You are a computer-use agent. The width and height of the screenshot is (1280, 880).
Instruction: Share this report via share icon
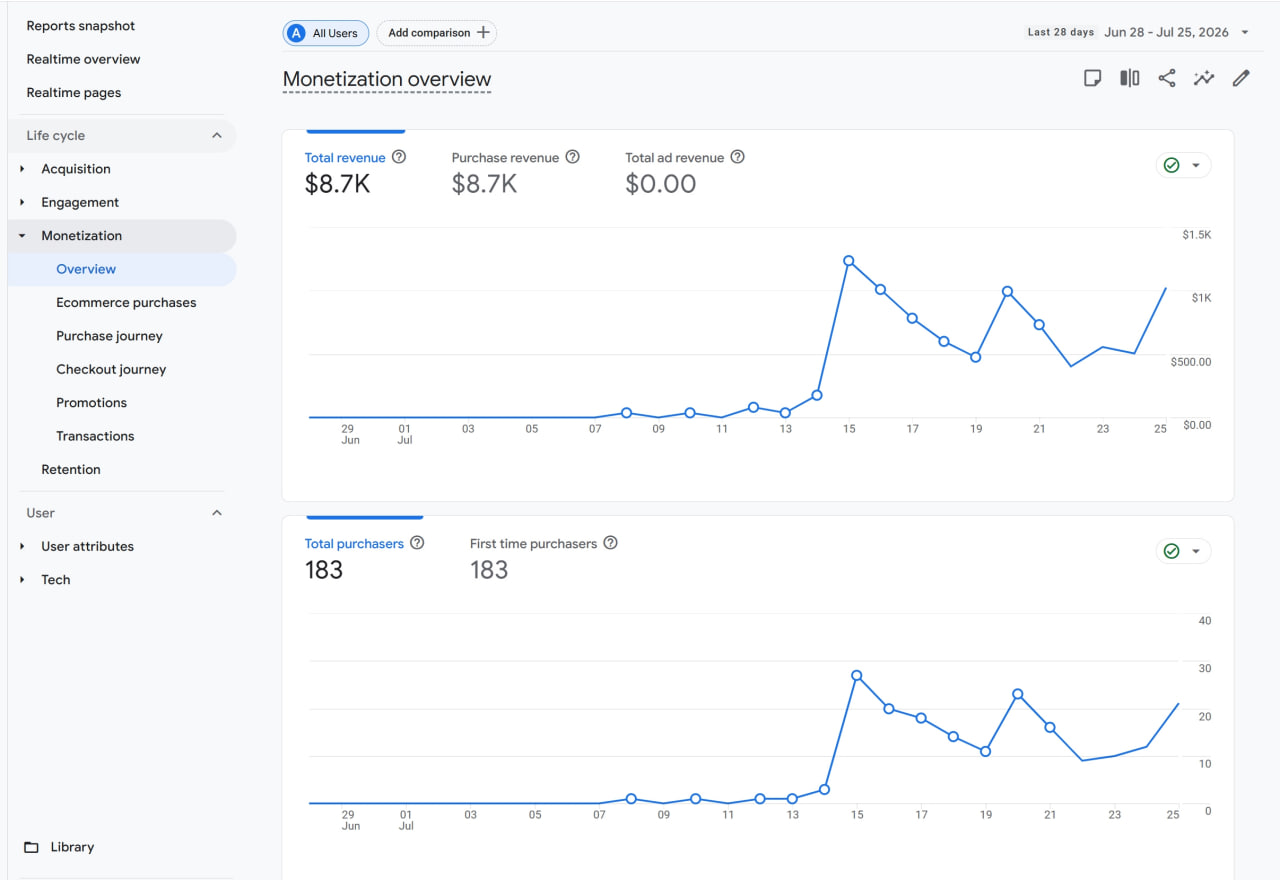[x=1167, y=78]
